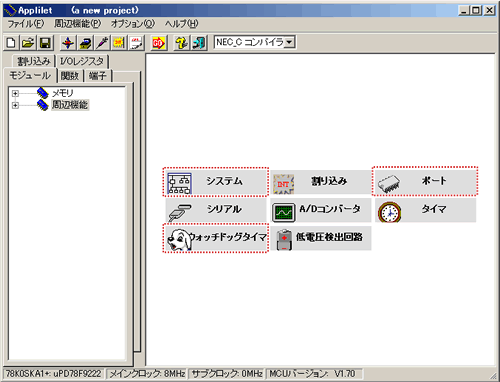The width and height of the screenshot is (500, 382).
Task: Expand the 周辺機能 tree node
Action: coord(15,105)
